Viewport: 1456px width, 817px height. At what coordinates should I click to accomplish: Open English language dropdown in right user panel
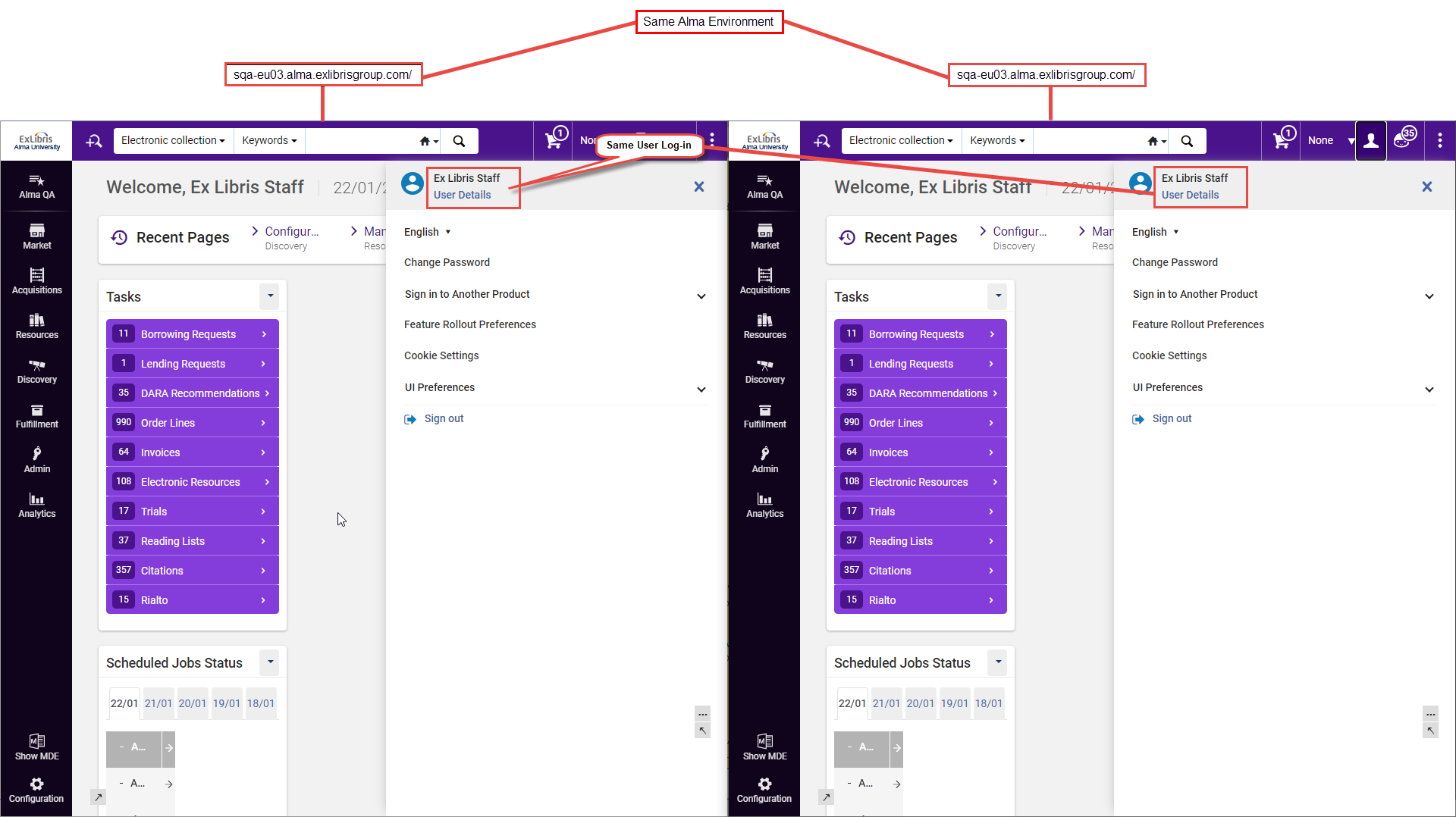click(1155, 232)
